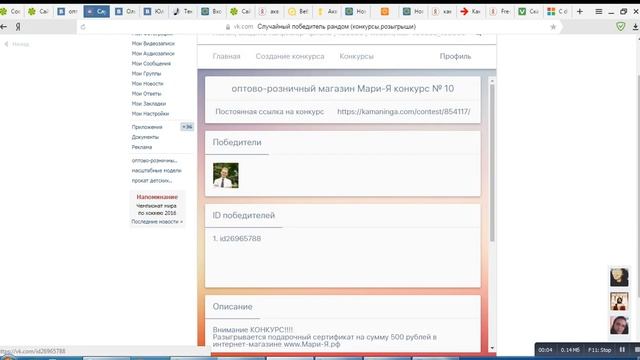640x360 pixels.
Task: Open 'Мои Группы' in the VK menu
Action: pos(146,73)
